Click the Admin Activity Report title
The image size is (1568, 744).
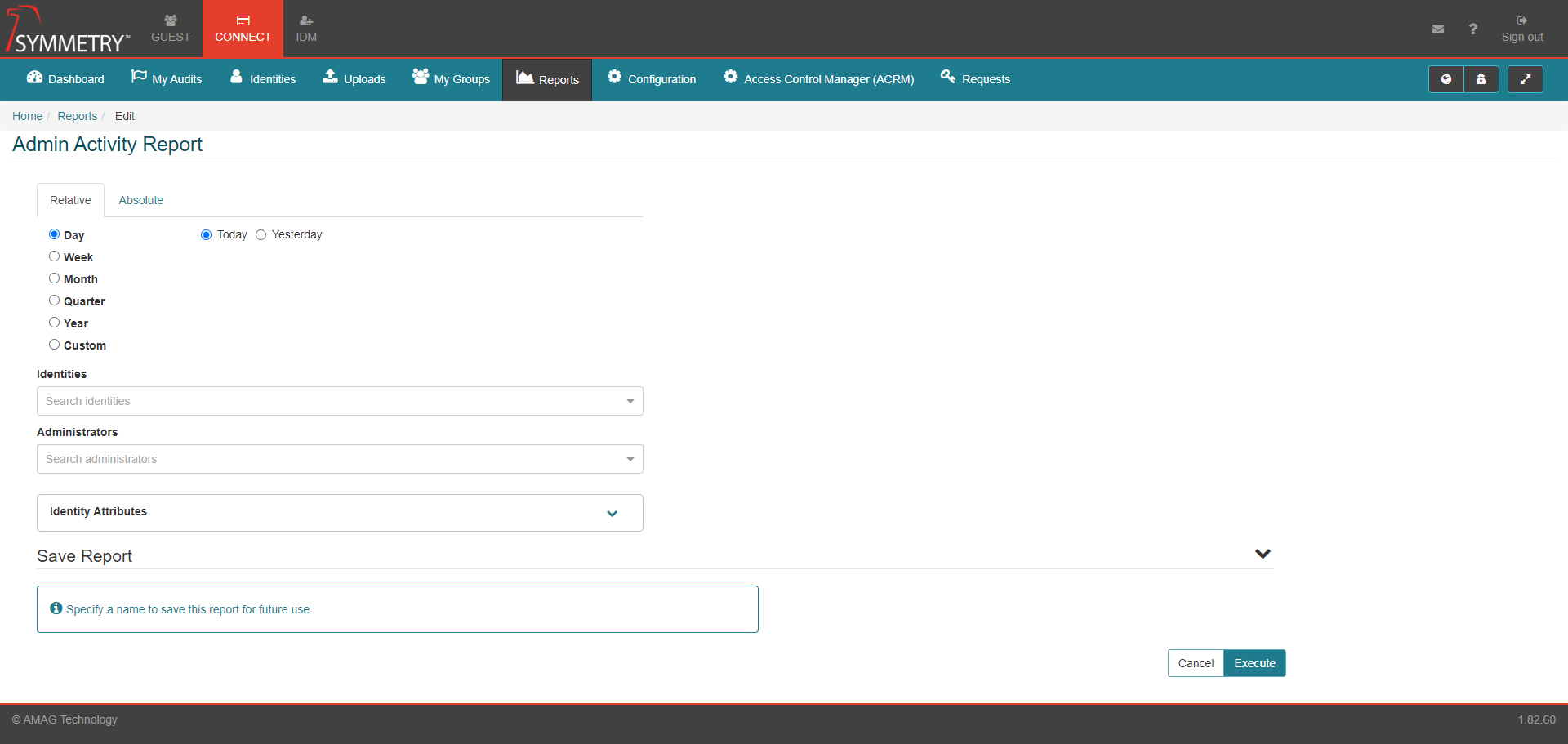pyautogui.click(x=107, y=145)
